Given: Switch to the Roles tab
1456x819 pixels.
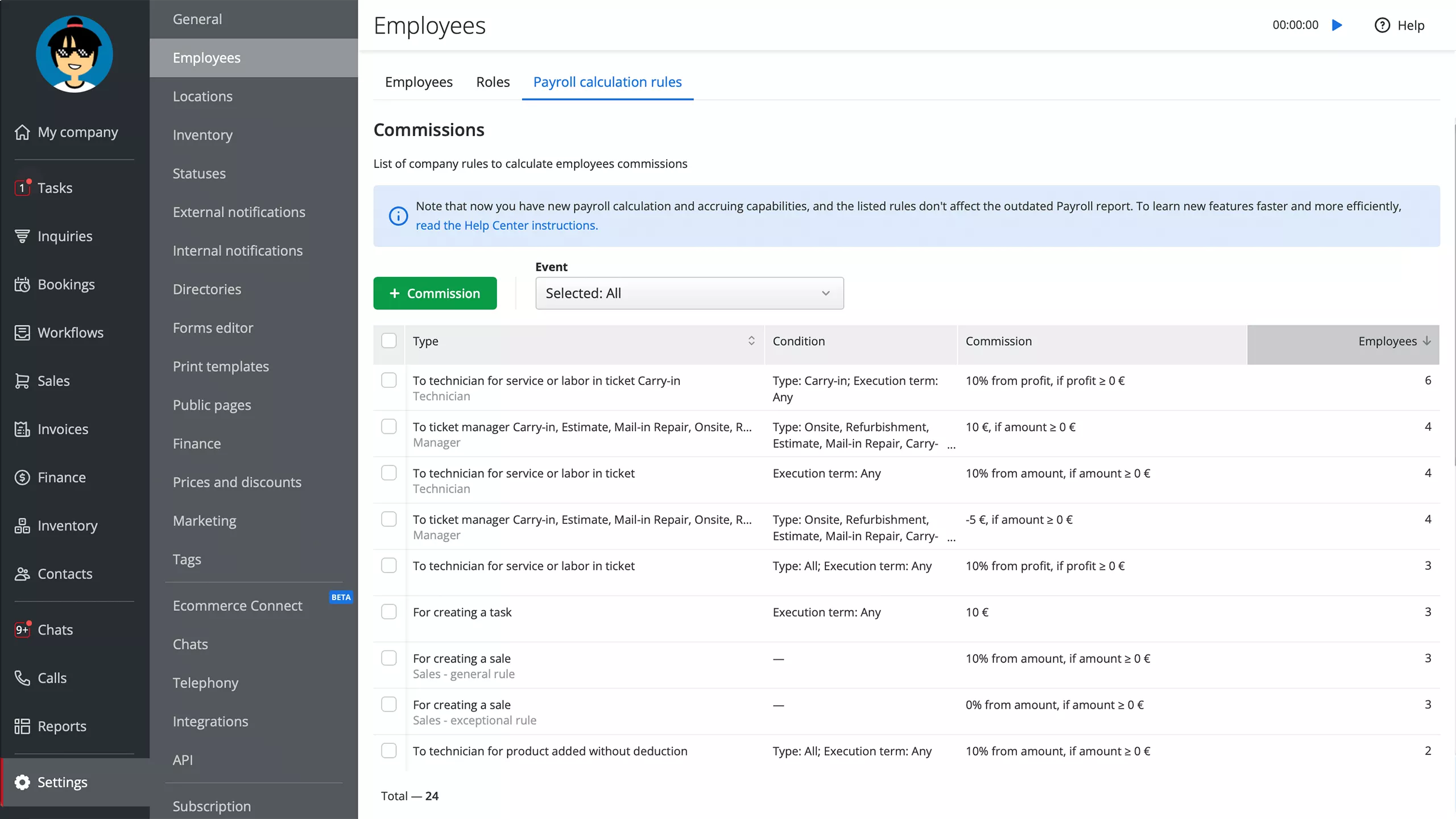Looking at the screenshot, I should point(493,82).
